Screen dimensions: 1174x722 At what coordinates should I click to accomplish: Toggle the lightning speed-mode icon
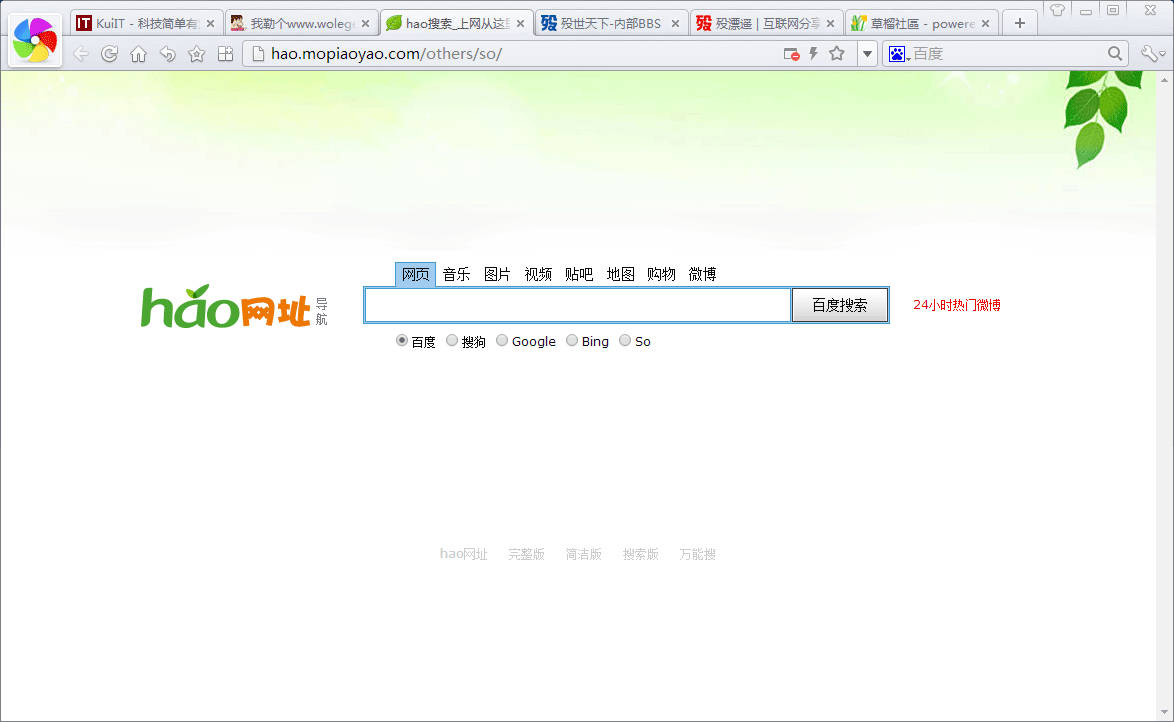(813, 54)
